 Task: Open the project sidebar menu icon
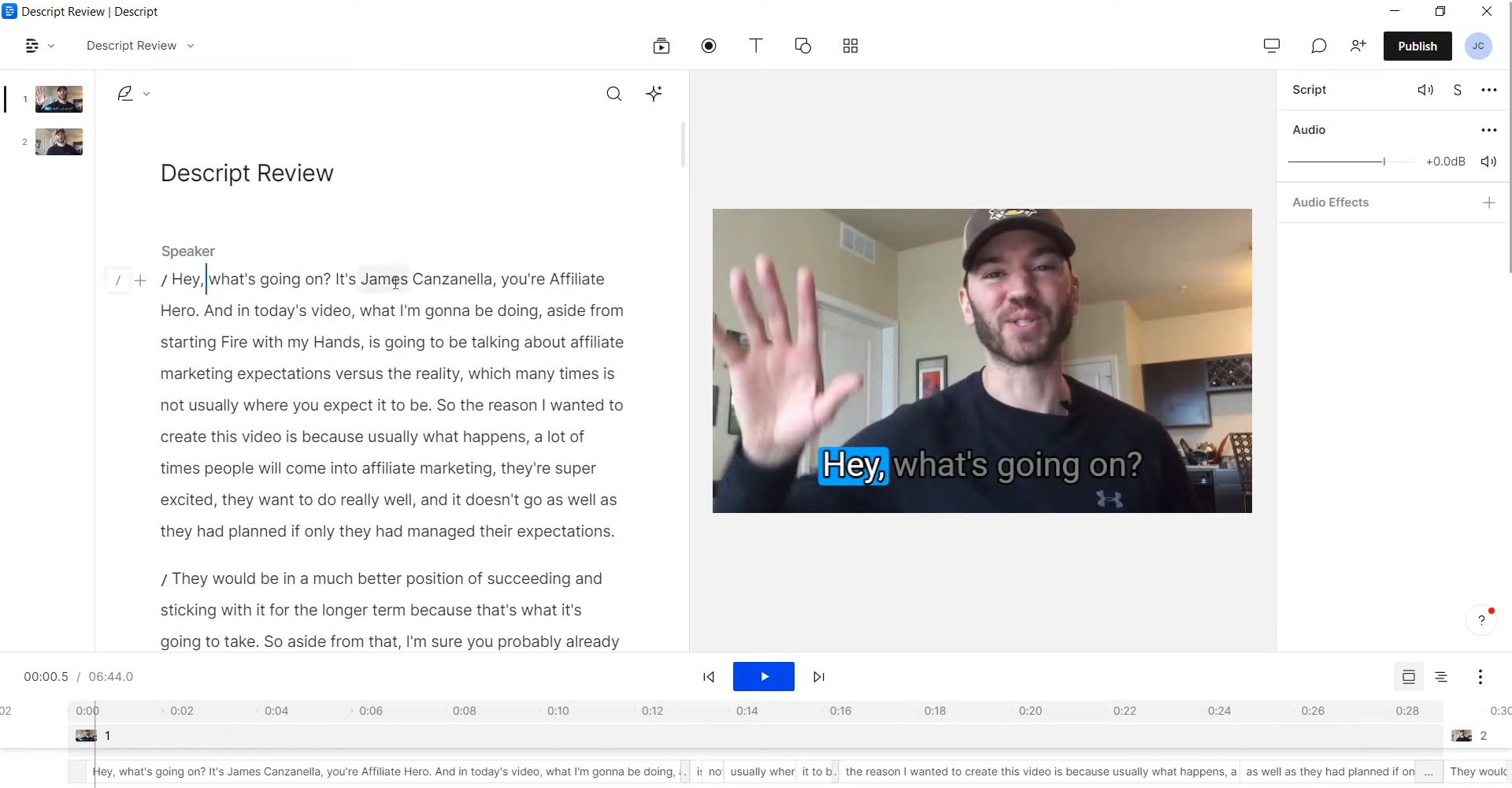pyautogui.click(x=31, y=46)
